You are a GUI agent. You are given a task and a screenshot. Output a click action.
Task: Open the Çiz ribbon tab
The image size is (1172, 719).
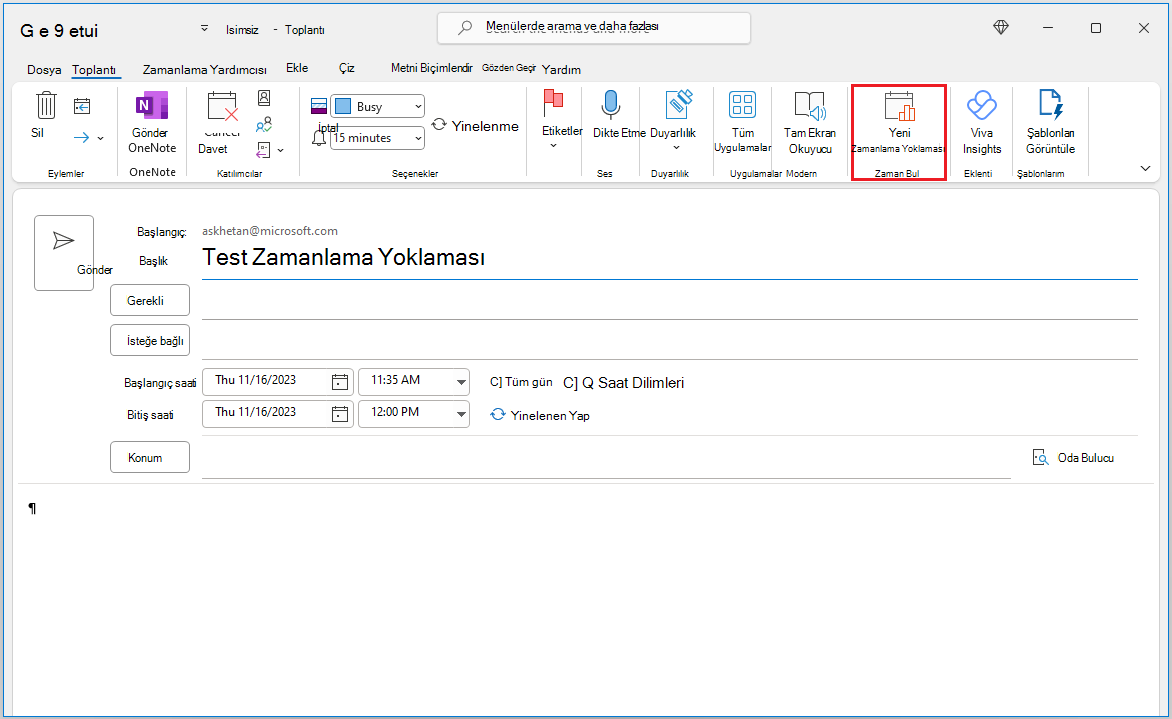[346, 68]
